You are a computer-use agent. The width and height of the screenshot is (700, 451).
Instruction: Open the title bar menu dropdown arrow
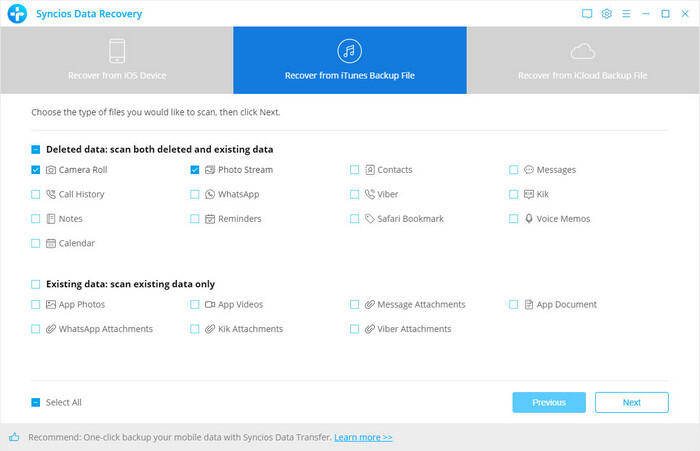[x=624, y=14]
